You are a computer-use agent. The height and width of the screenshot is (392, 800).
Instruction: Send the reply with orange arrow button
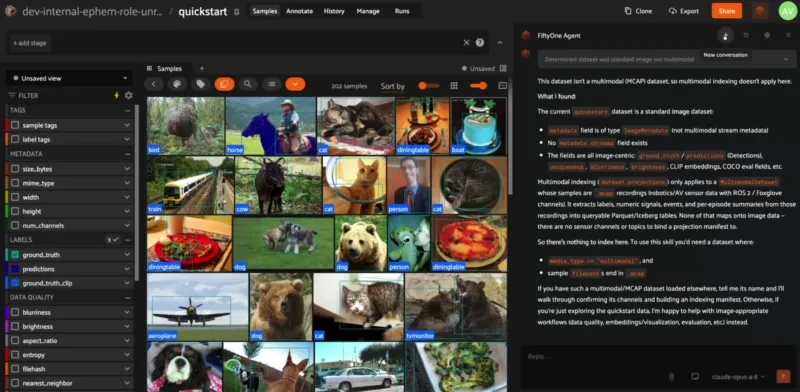[783, 377]
